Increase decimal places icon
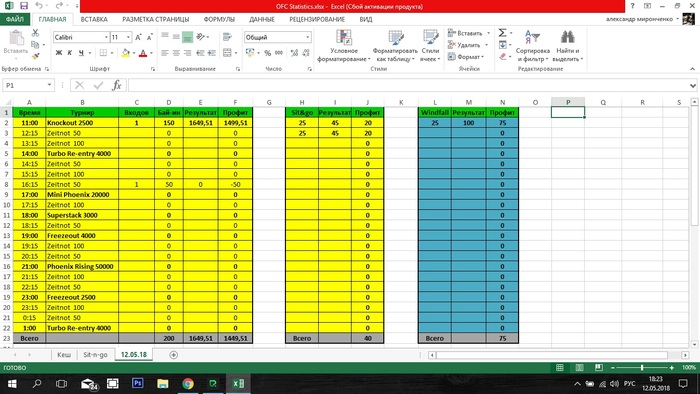The width and height of the screenshot is (700, 394). pos(294,53)
